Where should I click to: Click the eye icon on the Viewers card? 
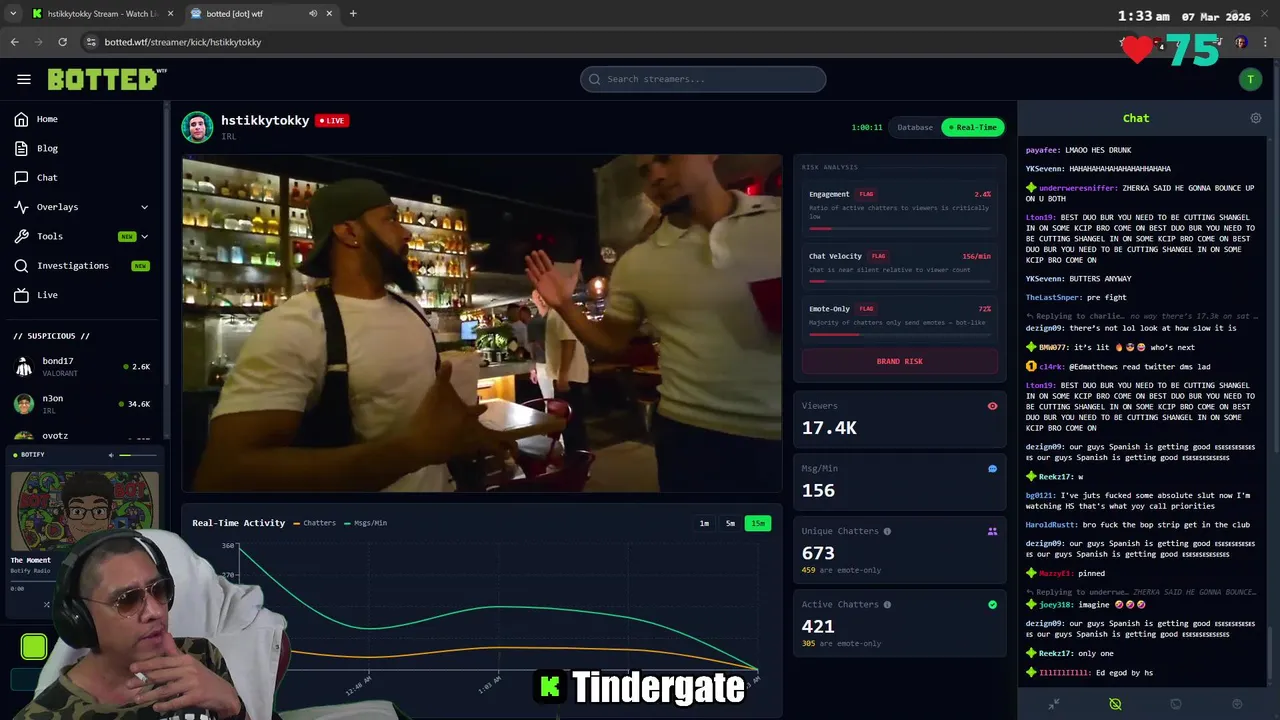992,406
